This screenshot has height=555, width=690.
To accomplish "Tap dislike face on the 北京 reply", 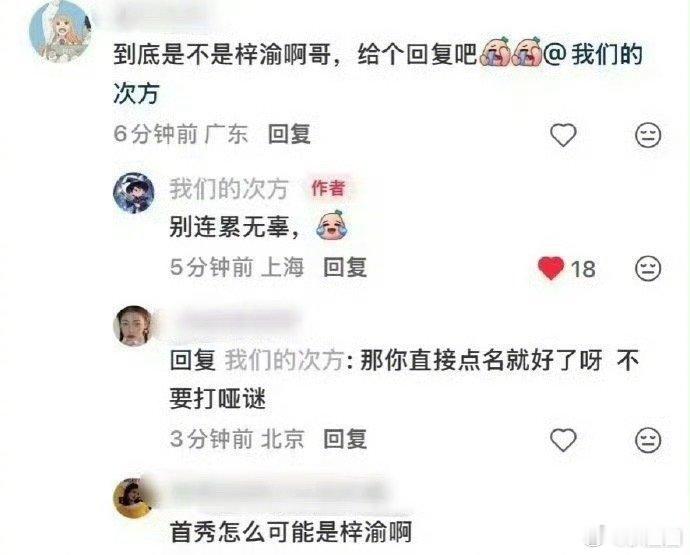I will click(x=648, y=439).
